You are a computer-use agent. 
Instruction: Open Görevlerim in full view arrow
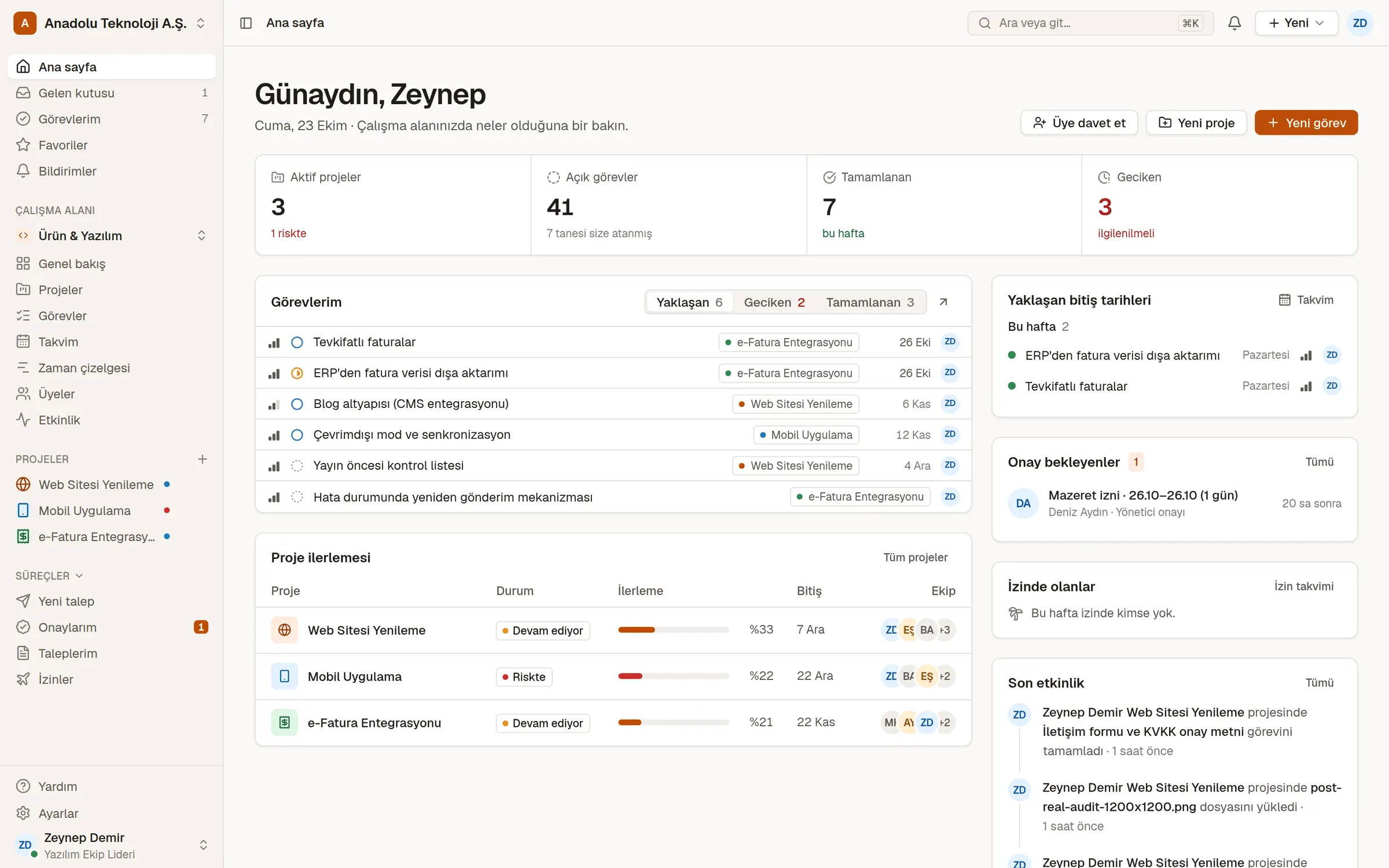[x=943, y=302]
